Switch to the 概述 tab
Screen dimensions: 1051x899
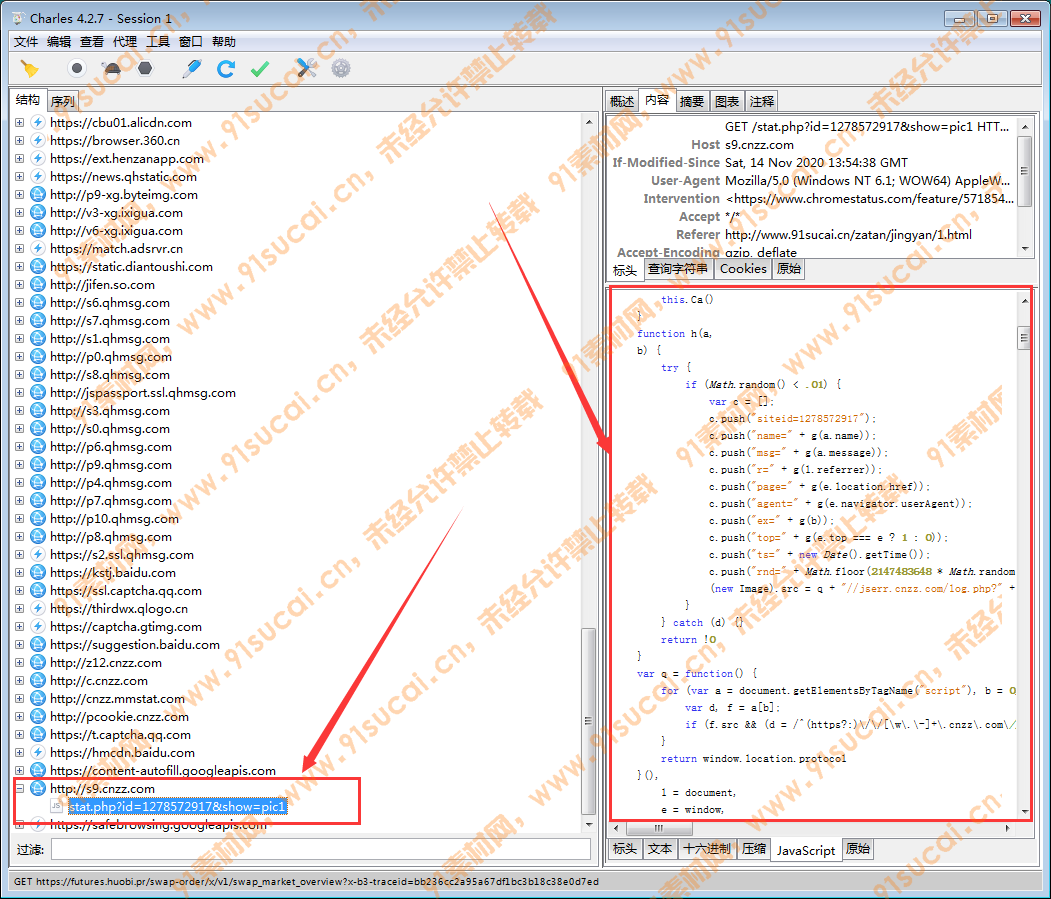coord(621,101)
